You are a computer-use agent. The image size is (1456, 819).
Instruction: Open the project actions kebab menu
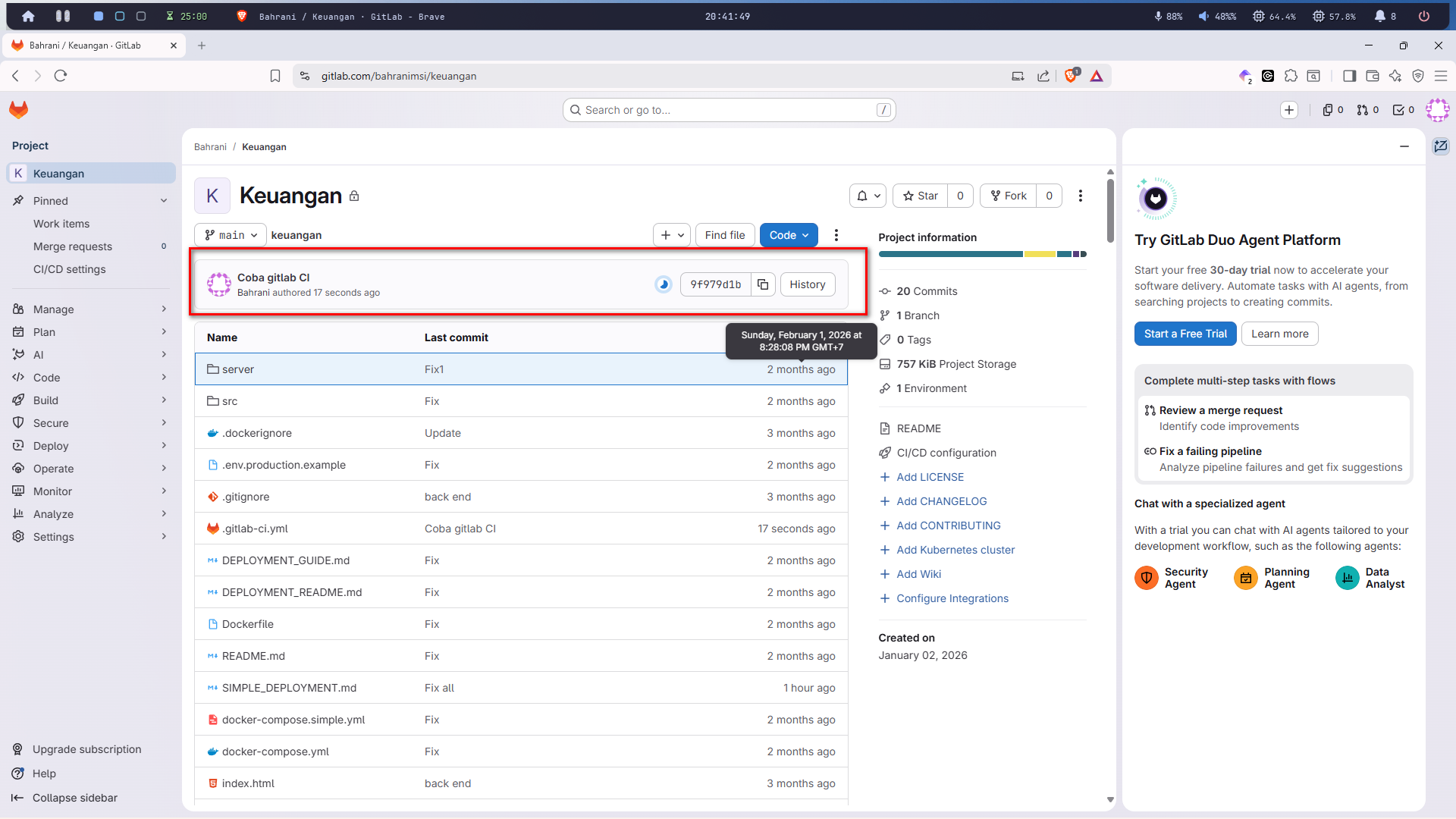(x=1081, y=196)
